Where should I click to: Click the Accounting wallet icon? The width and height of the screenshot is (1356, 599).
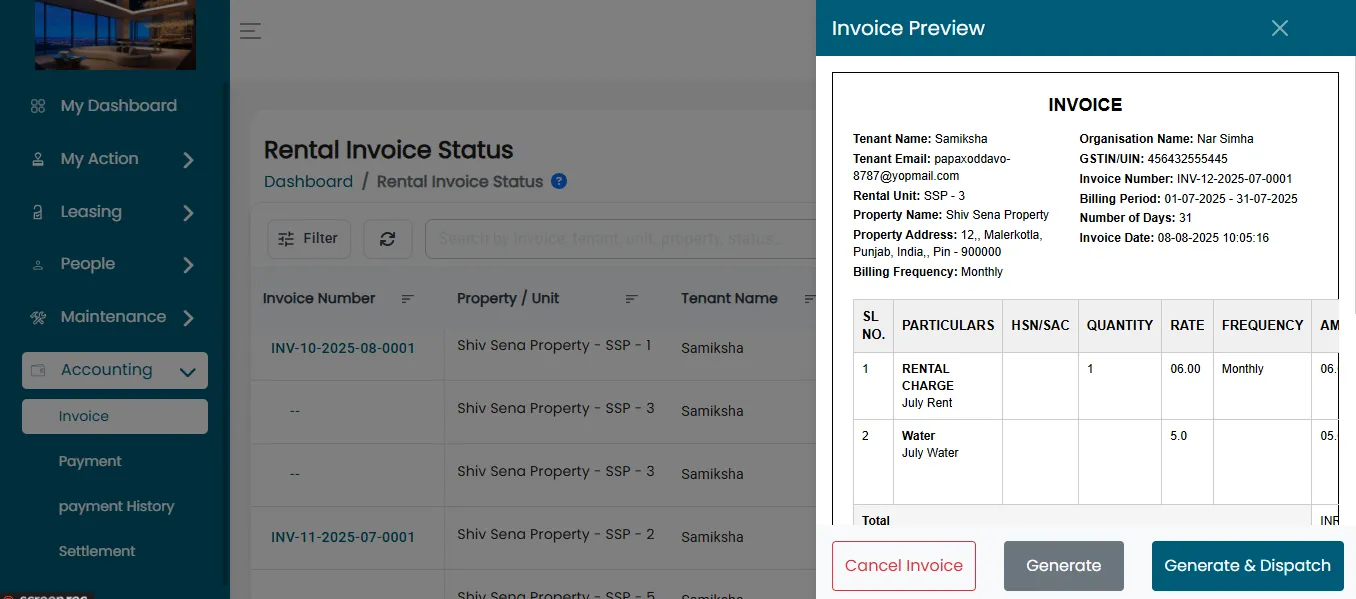(39, 370)
